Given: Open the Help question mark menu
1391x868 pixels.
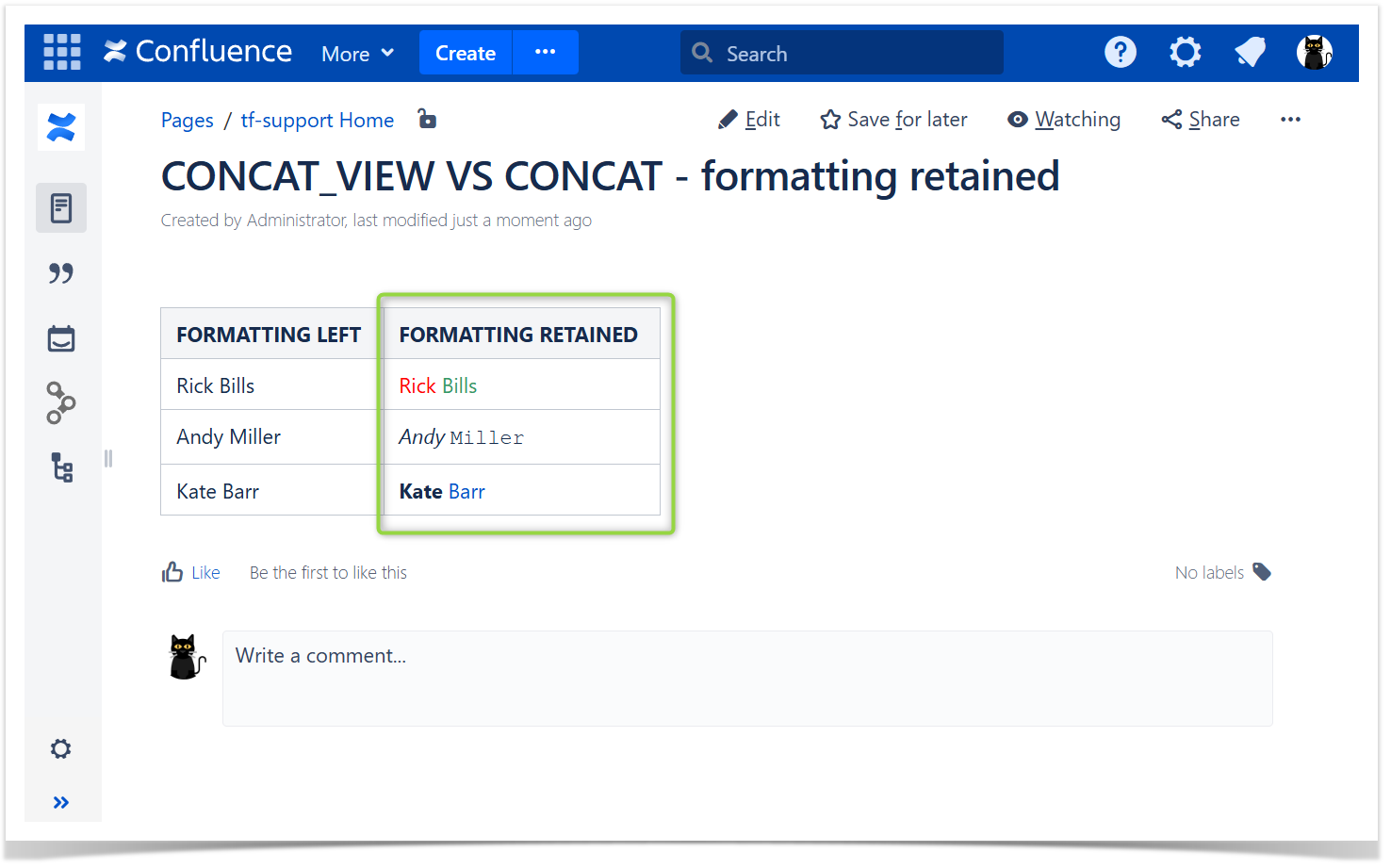Looking at the screenshot, I should (x=1120, y=52).
